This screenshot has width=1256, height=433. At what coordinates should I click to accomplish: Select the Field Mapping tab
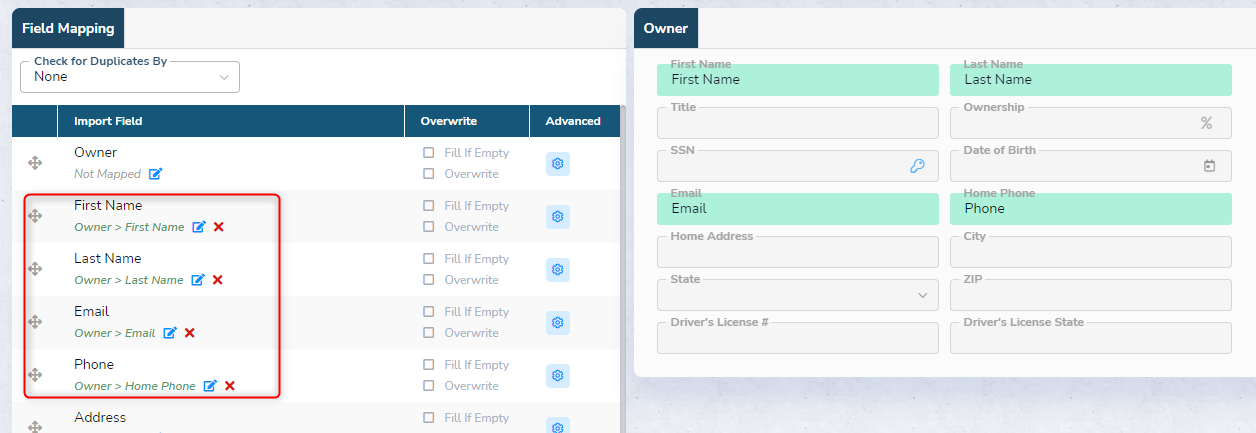point(68,28)
